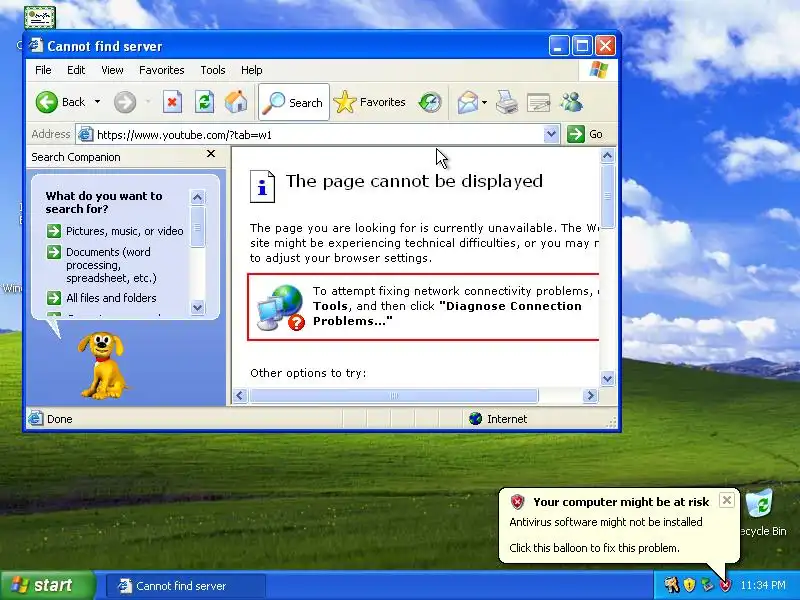The width and height of the screenshot is (800, 600).
Task: Click the Cannot find server taskbar button
Action: coord(186,586)
